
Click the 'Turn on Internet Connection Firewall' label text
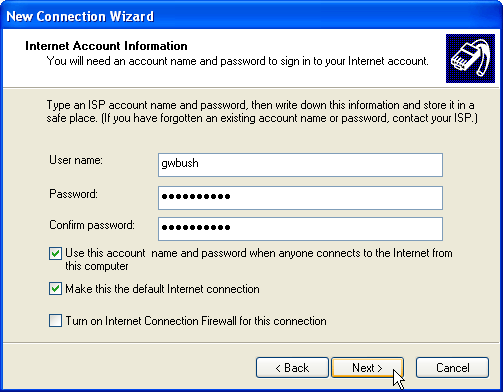coord(196,321)
